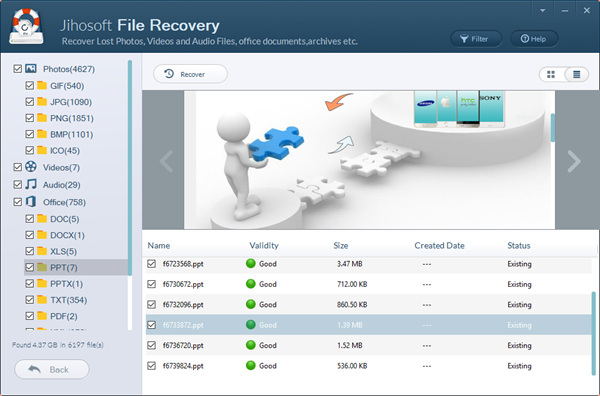Sort files by Created Date column
Image resolution: width=600 pixels, height=396 pixels.
click(439, 245)
